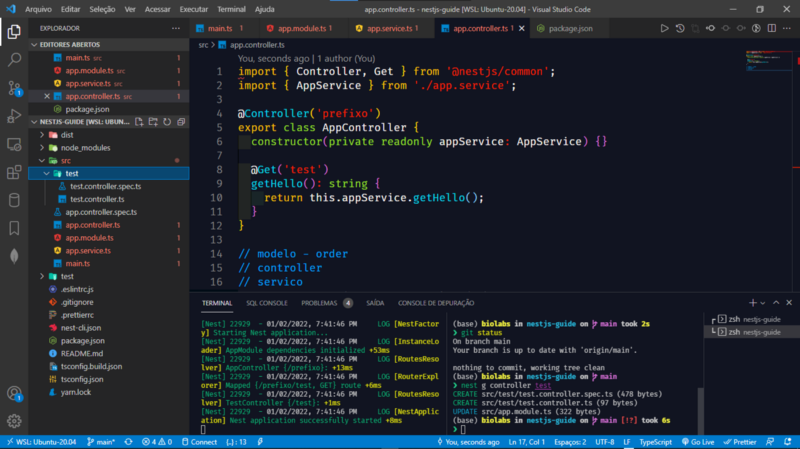Click WSL: Ubuntu-20.04 remote indicator
This screenshot has width=800, height=449.
[41, 442]
